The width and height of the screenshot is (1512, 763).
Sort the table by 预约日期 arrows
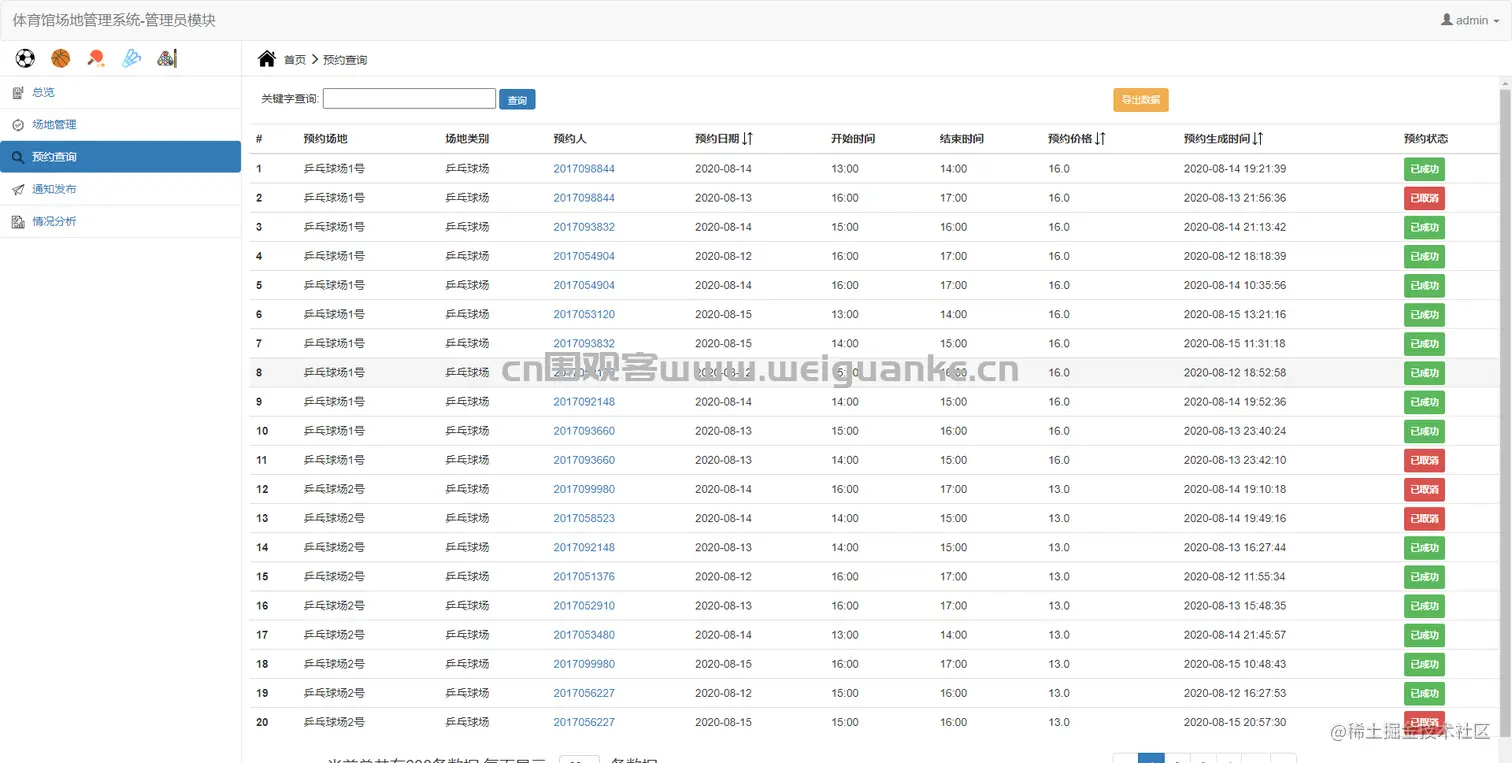click(x=748, y=139)
